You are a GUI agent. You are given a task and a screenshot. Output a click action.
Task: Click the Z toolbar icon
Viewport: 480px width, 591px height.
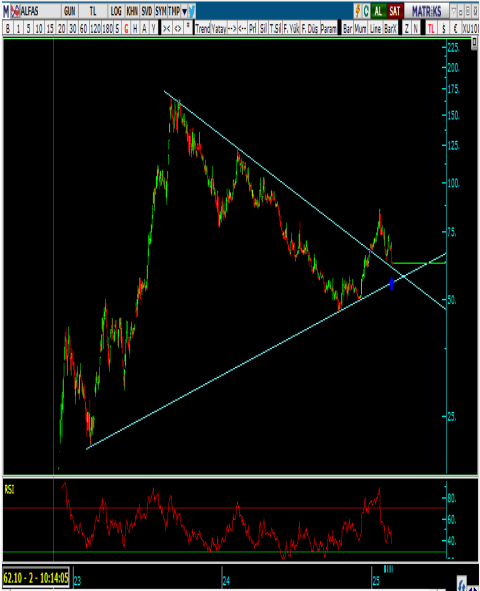407,28
